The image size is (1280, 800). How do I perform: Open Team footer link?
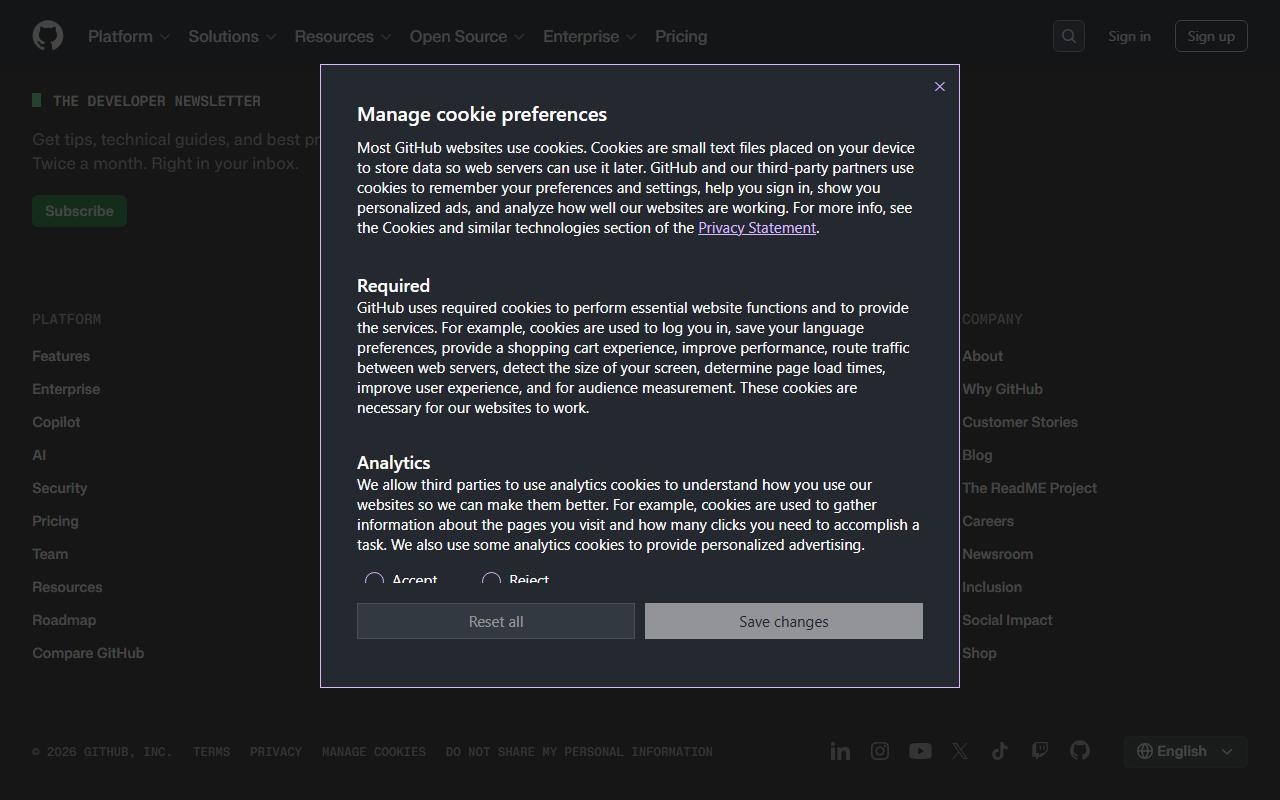[50, 554]
